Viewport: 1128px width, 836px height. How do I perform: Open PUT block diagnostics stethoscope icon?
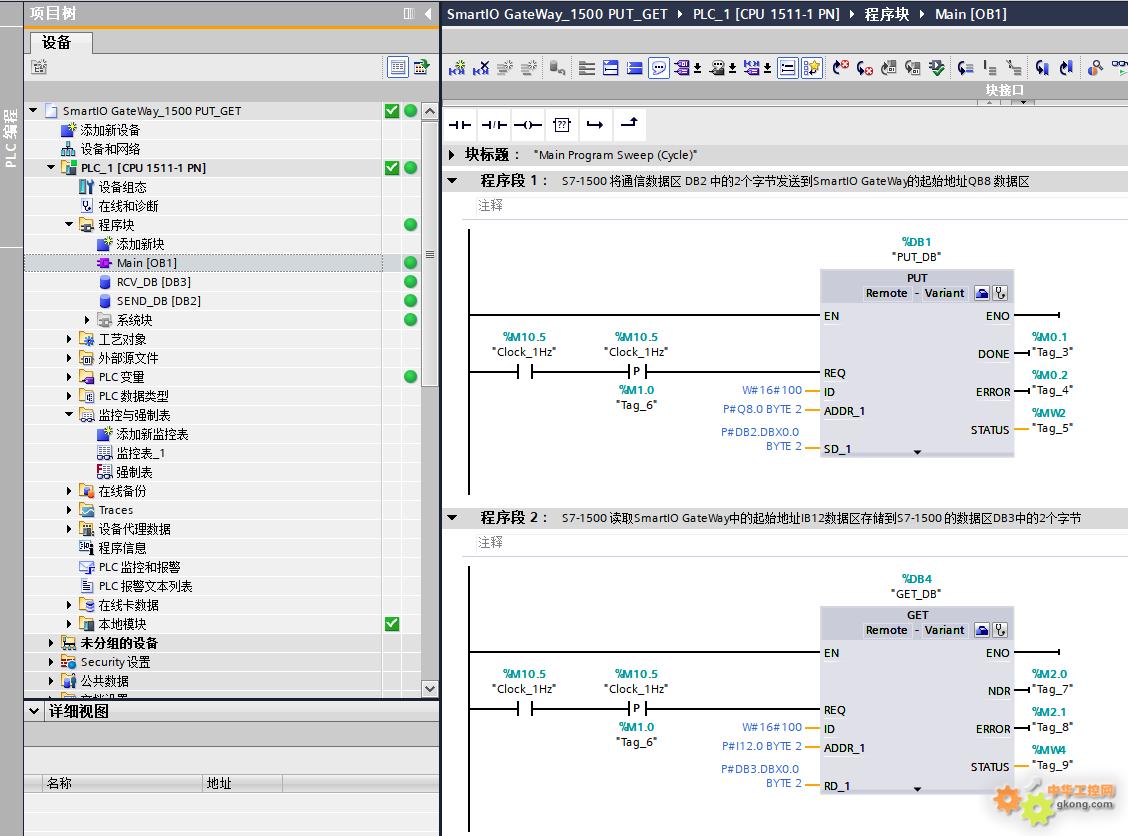click(1000, 293)
